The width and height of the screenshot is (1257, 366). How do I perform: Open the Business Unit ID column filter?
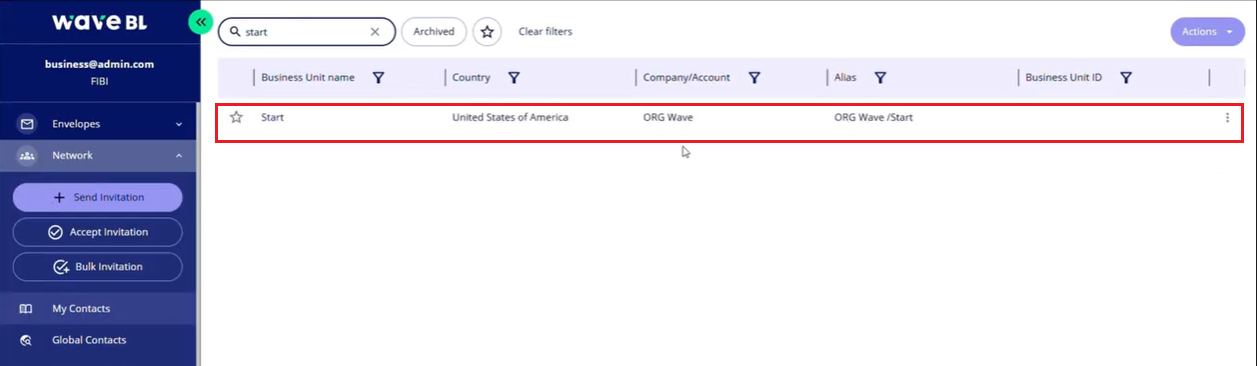click(1126, 77)
